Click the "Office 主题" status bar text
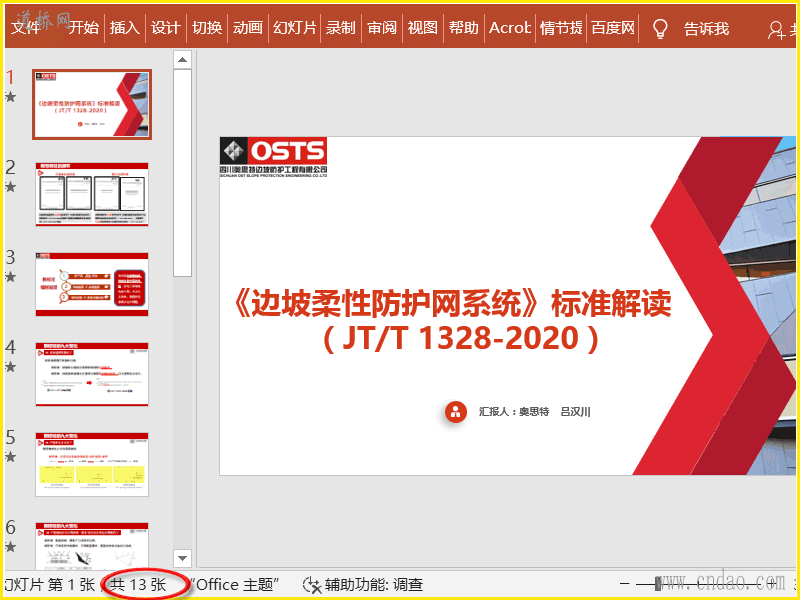The image size is (800, 600). [235, 585]
